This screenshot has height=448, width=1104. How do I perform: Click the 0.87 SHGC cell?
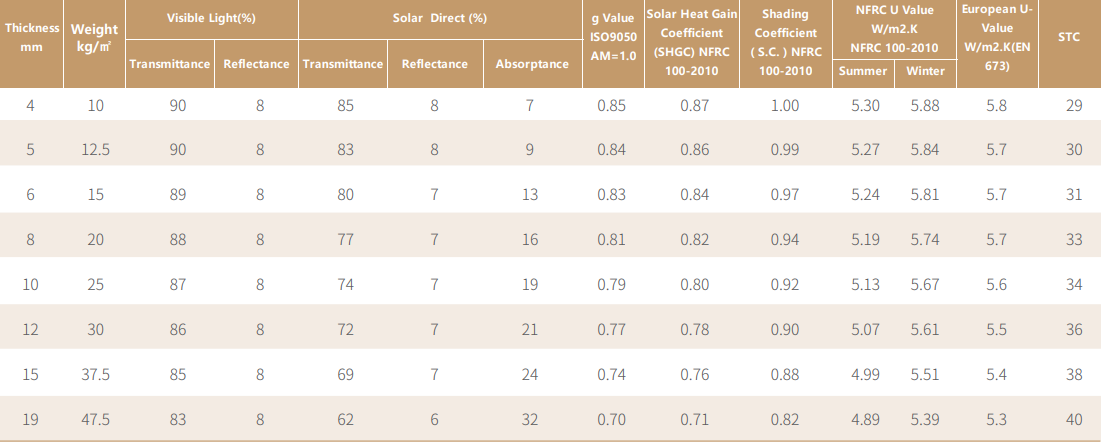(690, 105)
